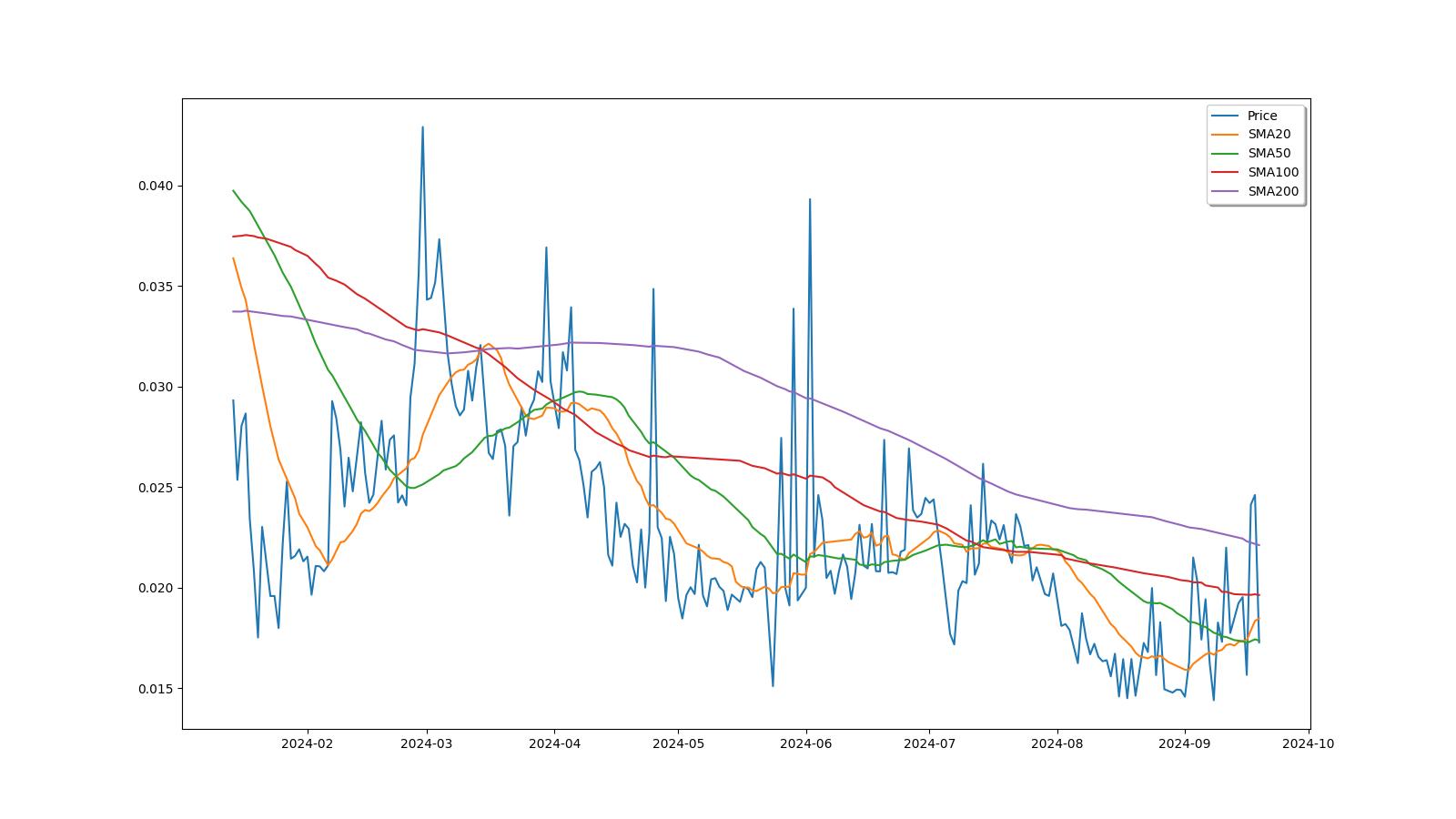Image resolution: width=1456 pixels, height=819 pixels.
Task: Click the SMA20 legend label
Action: (x=1269, y=134)
